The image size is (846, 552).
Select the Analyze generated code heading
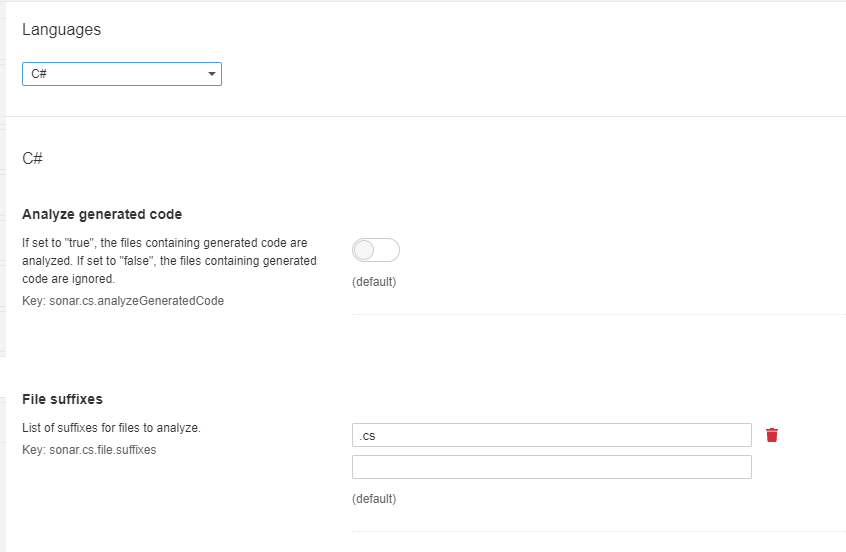tap(102, 214)
